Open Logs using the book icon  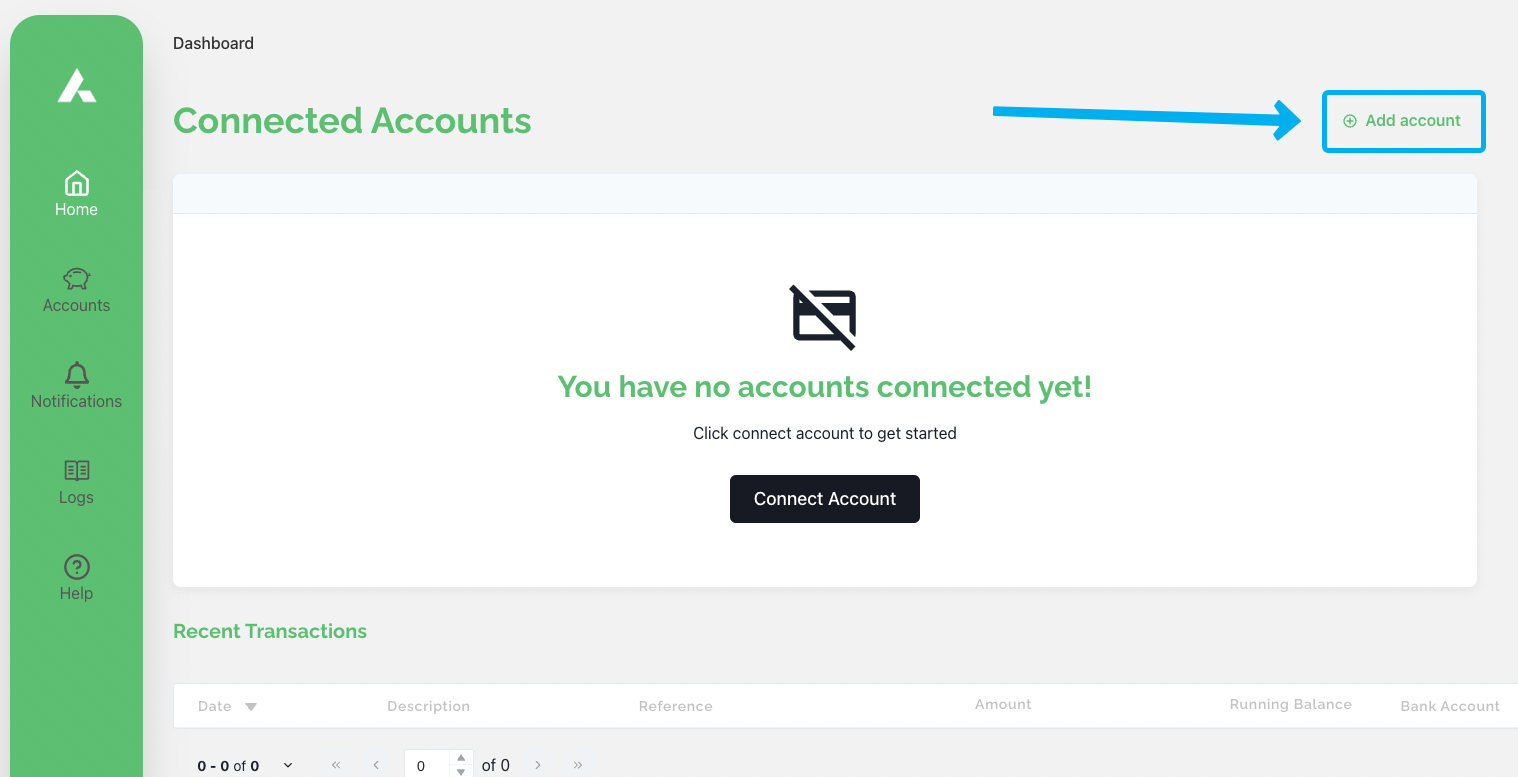pyautogui.click(x=76, y=471)
